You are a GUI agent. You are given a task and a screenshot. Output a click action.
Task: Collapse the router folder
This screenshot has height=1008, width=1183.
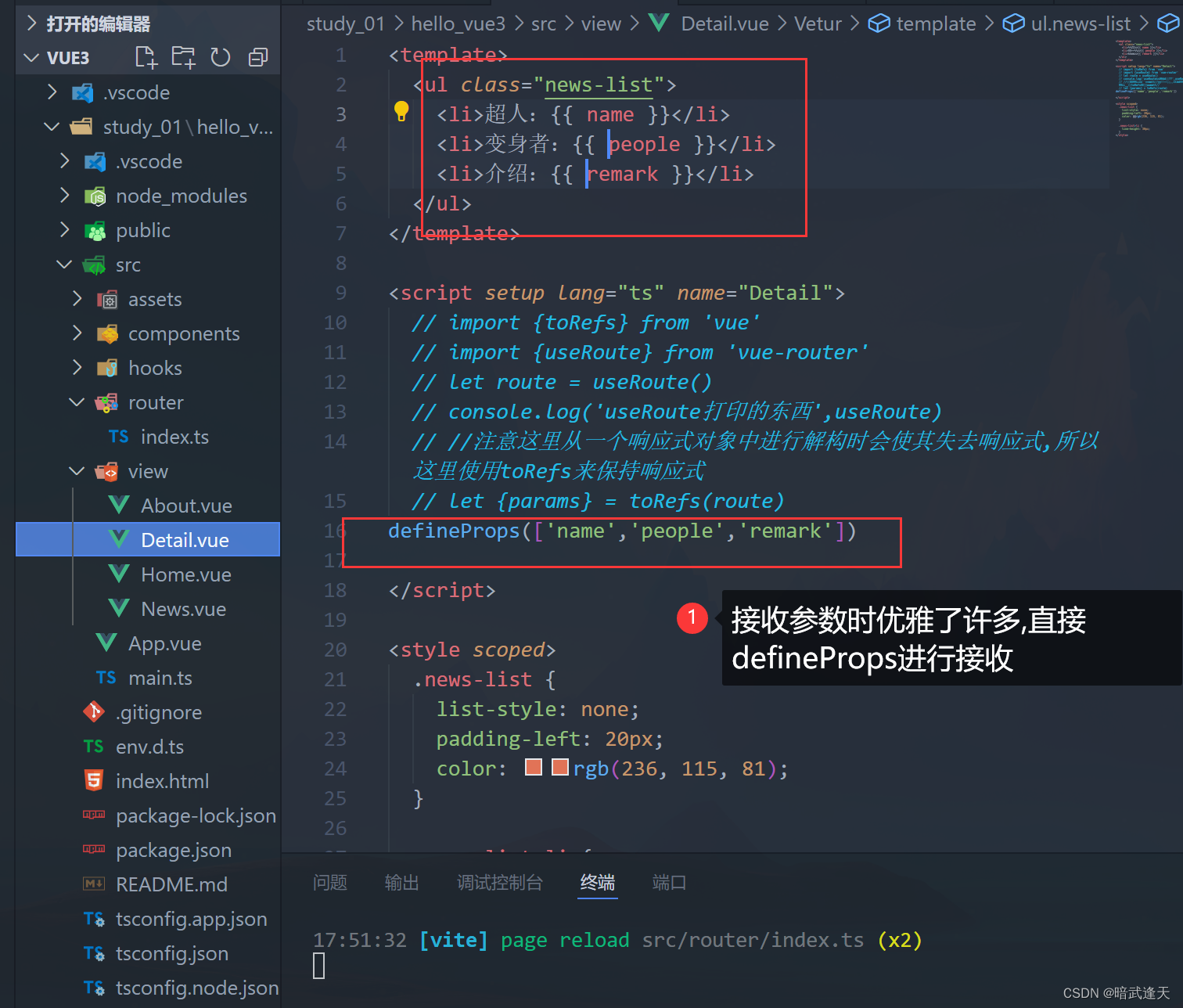tap(77, 402)
